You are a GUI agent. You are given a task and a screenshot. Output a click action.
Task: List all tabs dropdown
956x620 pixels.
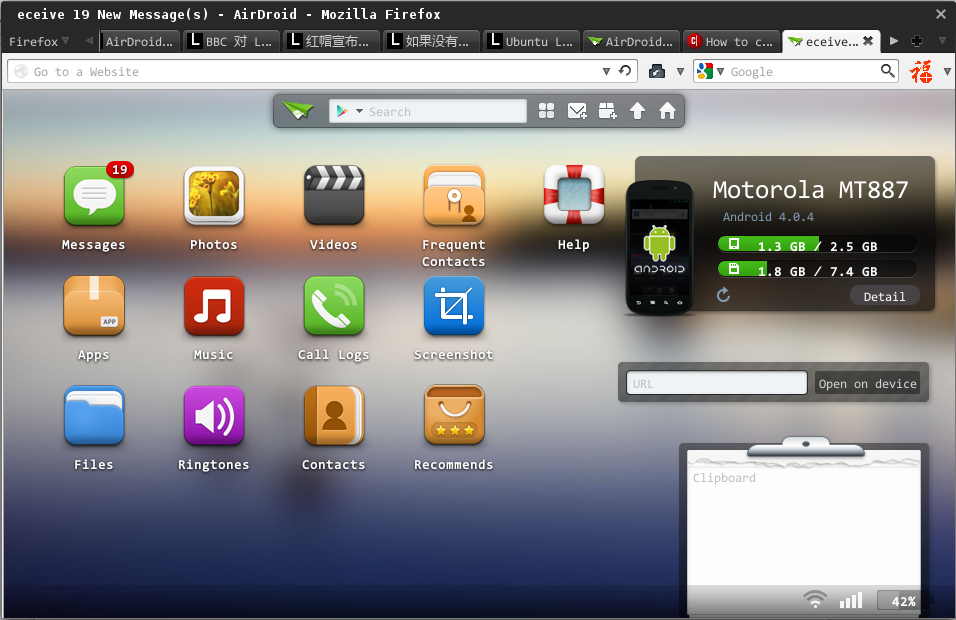pyautogui.click(x=942, y=41)
